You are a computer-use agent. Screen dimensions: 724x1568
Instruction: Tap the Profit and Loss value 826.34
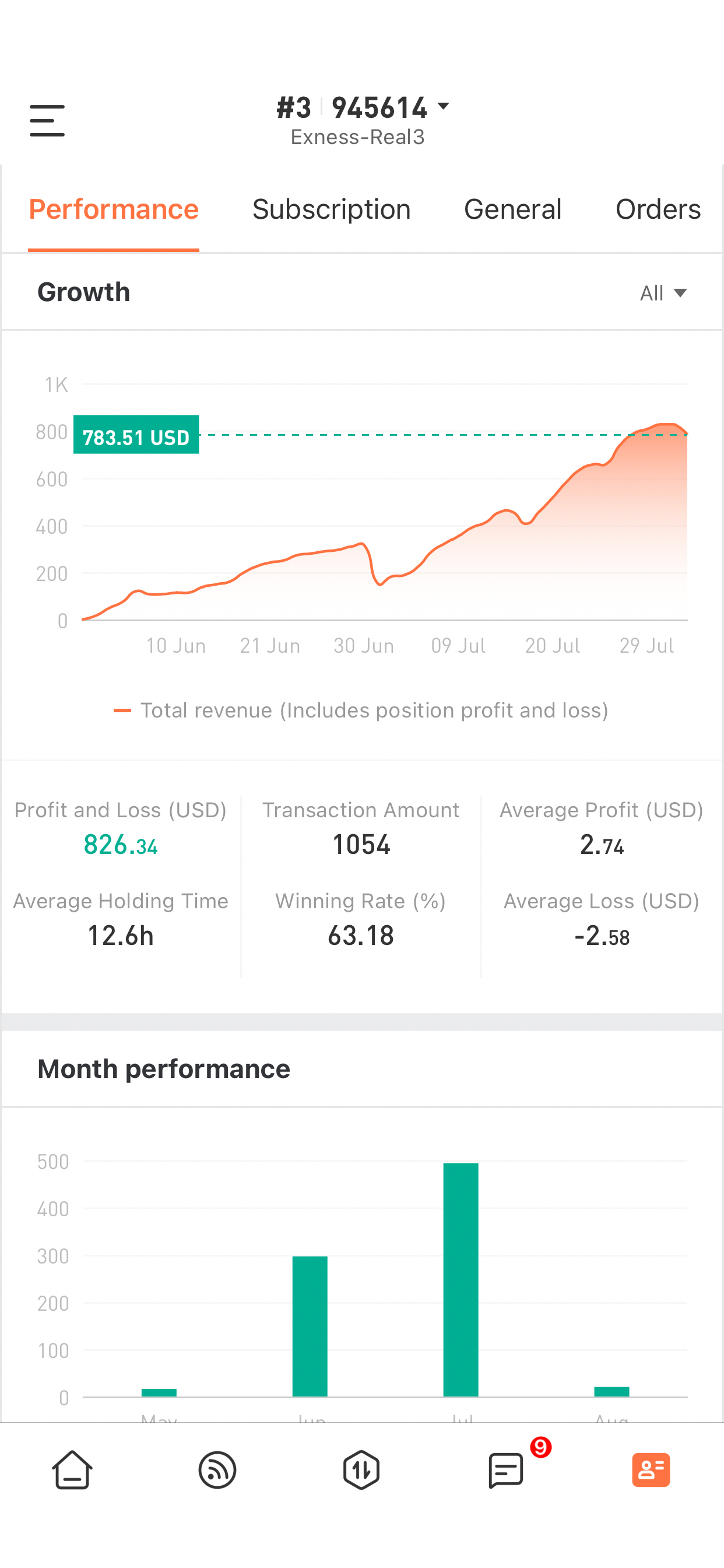click(x=121, y=845)
